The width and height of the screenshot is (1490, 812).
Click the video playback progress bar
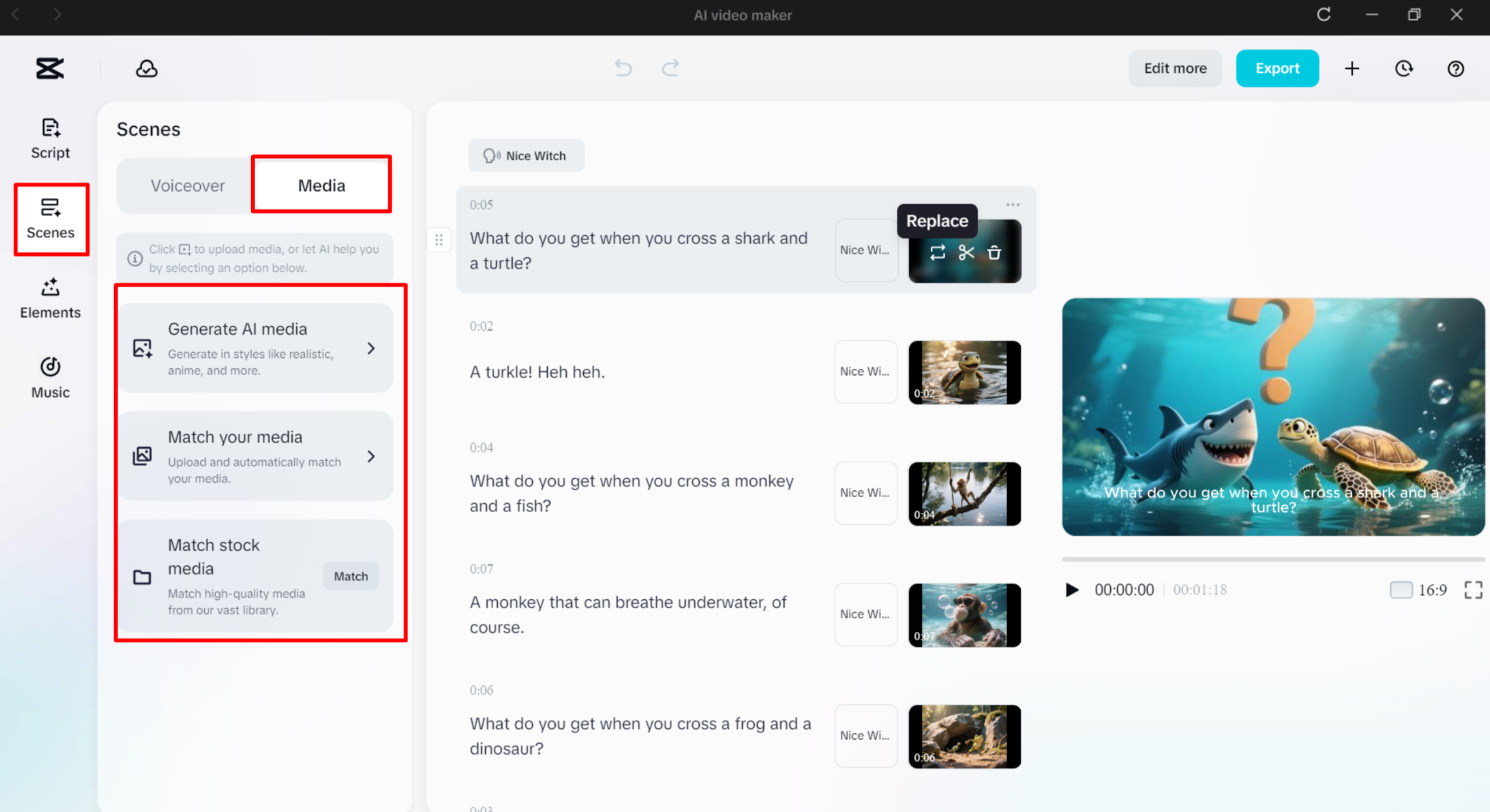tap(1273, 559)
